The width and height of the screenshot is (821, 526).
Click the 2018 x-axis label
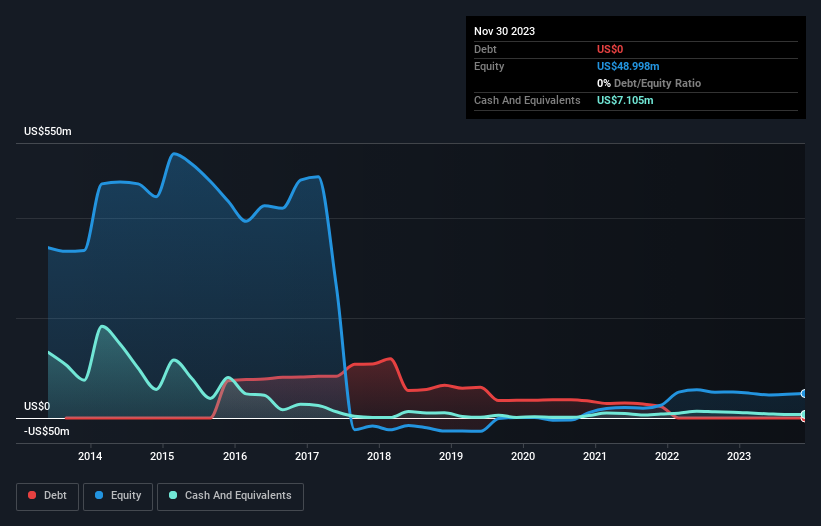tap(379, 456)
